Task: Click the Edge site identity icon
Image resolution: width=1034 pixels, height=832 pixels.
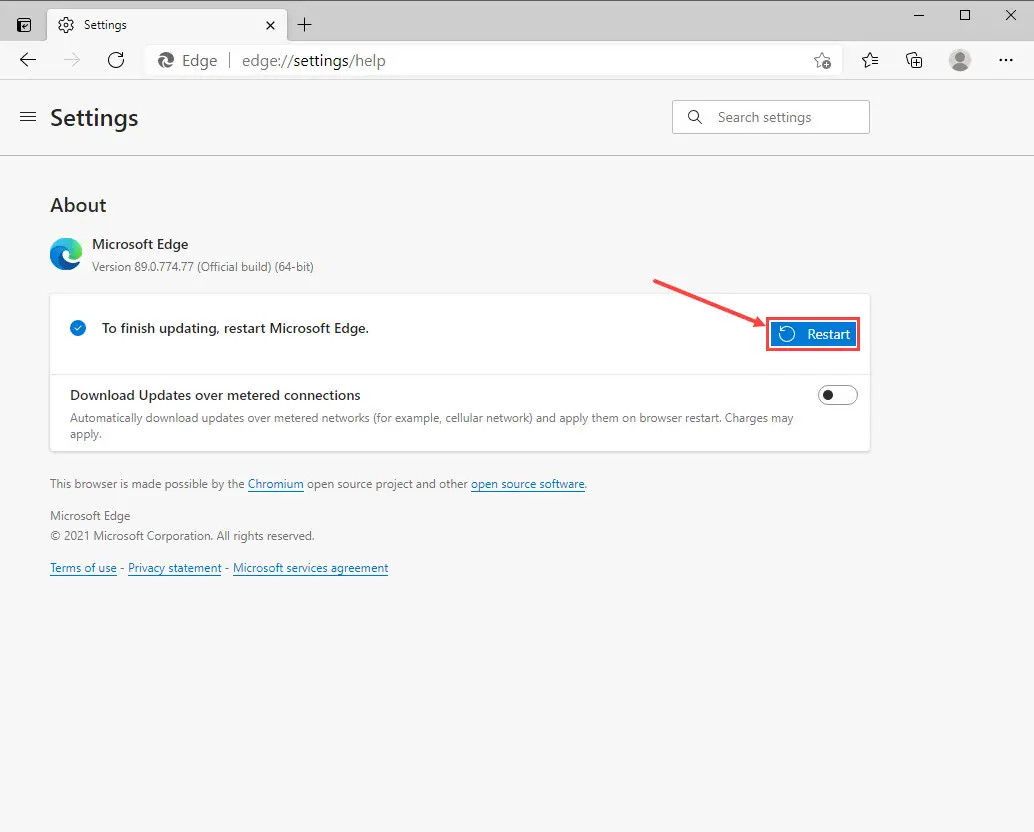Action: pos(165,61)
